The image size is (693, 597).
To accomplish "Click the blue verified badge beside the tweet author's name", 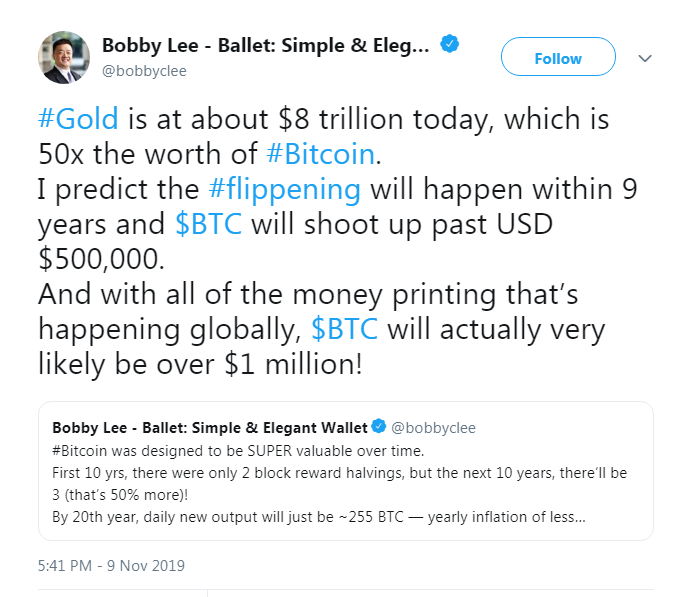I will click(x=449, y=44).
